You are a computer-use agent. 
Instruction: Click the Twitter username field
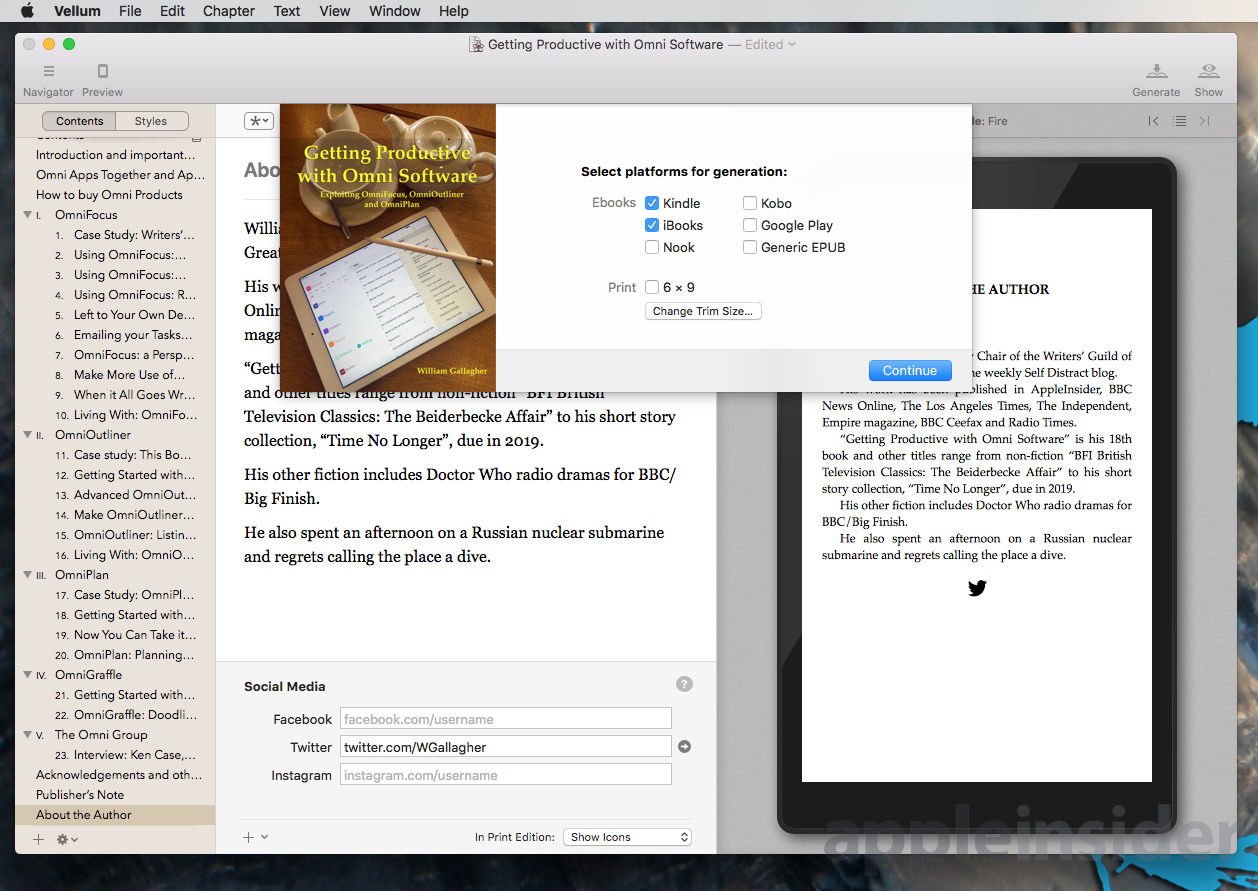[506, 746]
